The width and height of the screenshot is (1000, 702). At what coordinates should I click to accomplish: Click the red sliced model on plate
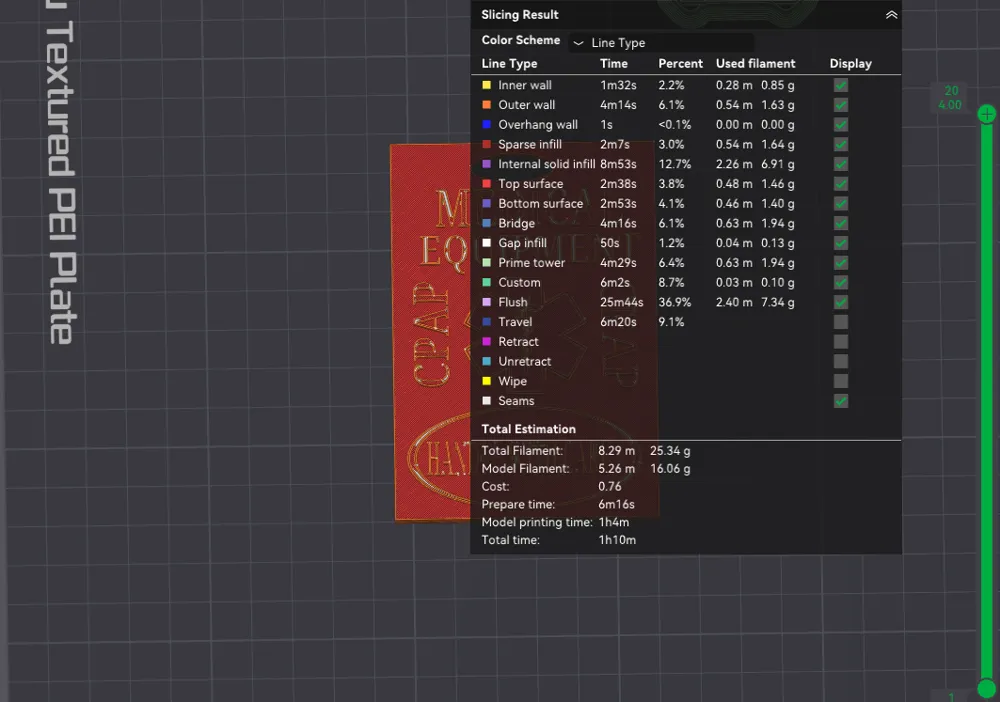coord(430,332)
